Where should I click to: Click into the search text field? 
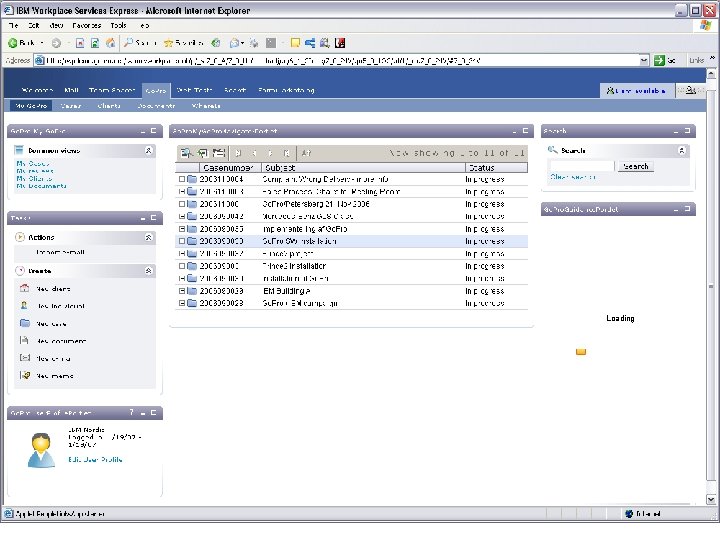click(581, 166)
